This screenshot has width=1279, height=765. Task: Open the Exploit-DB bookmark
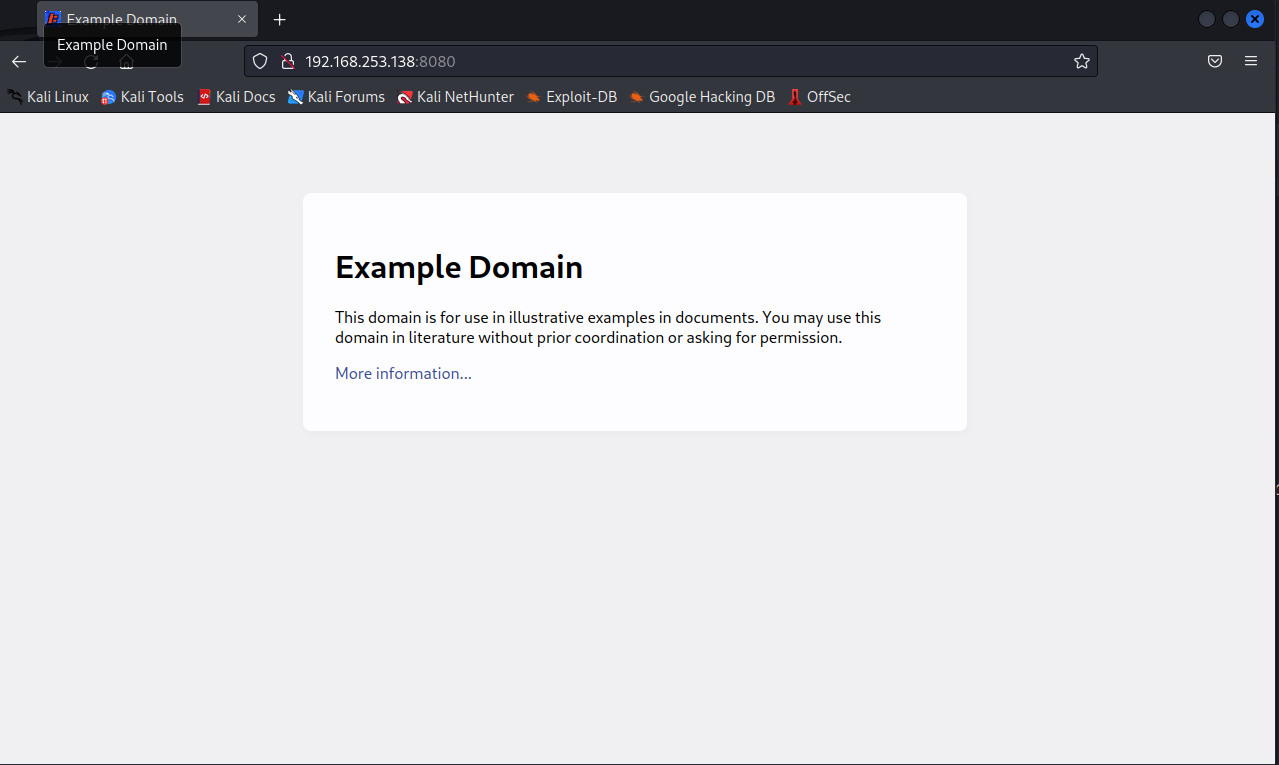pos(572,97)
